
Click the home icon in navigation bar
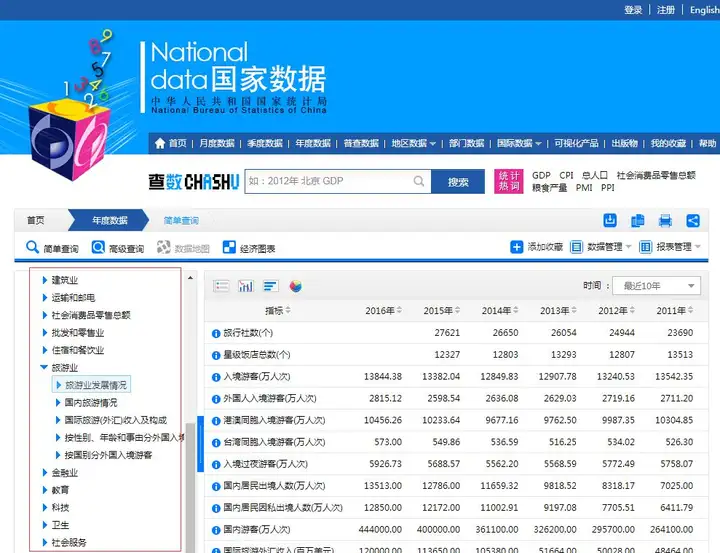[x=160, y=143]
